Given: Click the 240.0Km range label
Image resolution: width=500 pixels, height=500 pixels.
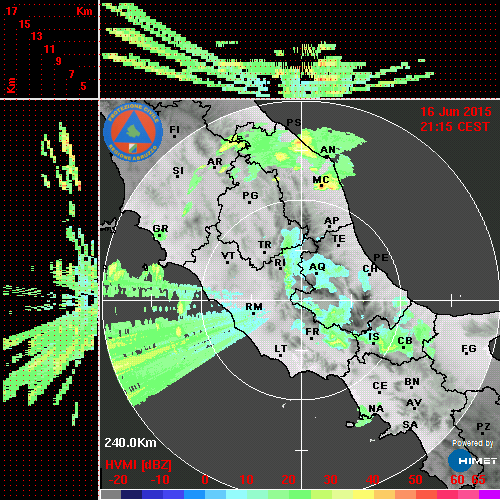Looking at the screenshot, I should point(130,443).
